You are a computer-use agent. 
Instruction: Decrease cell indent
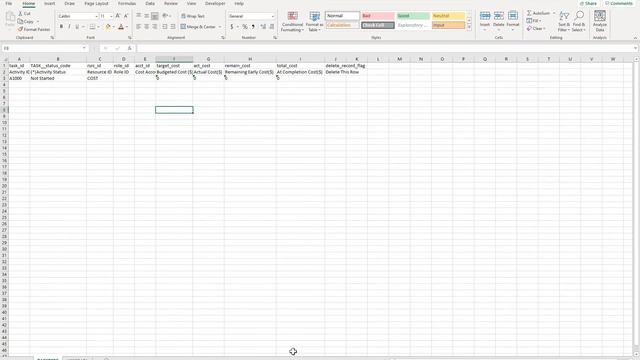[164, 27]
